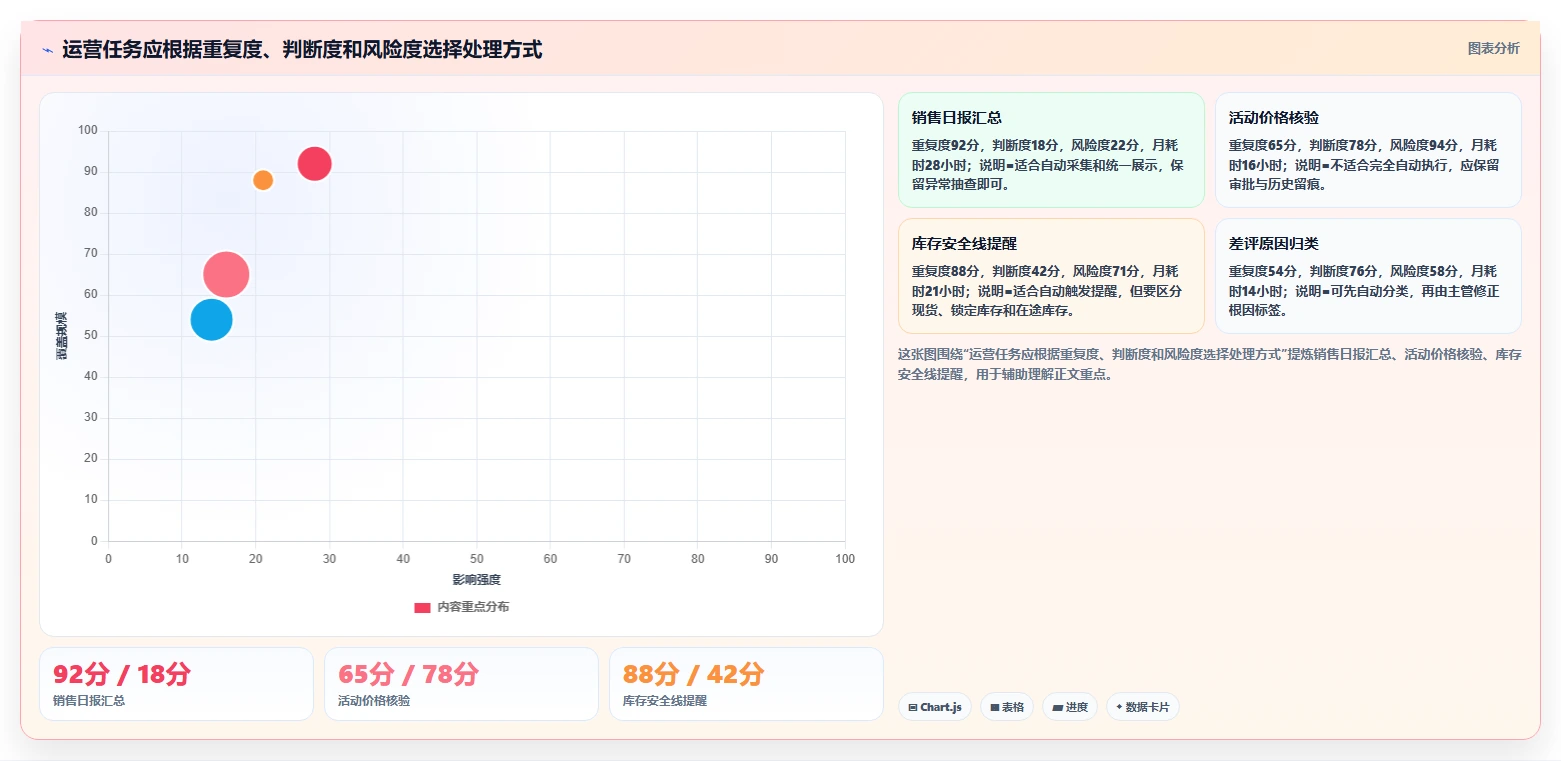Select the pink bubble in the chart
This screenshot has width=1561, height=761.
click(x=226, y=274)
